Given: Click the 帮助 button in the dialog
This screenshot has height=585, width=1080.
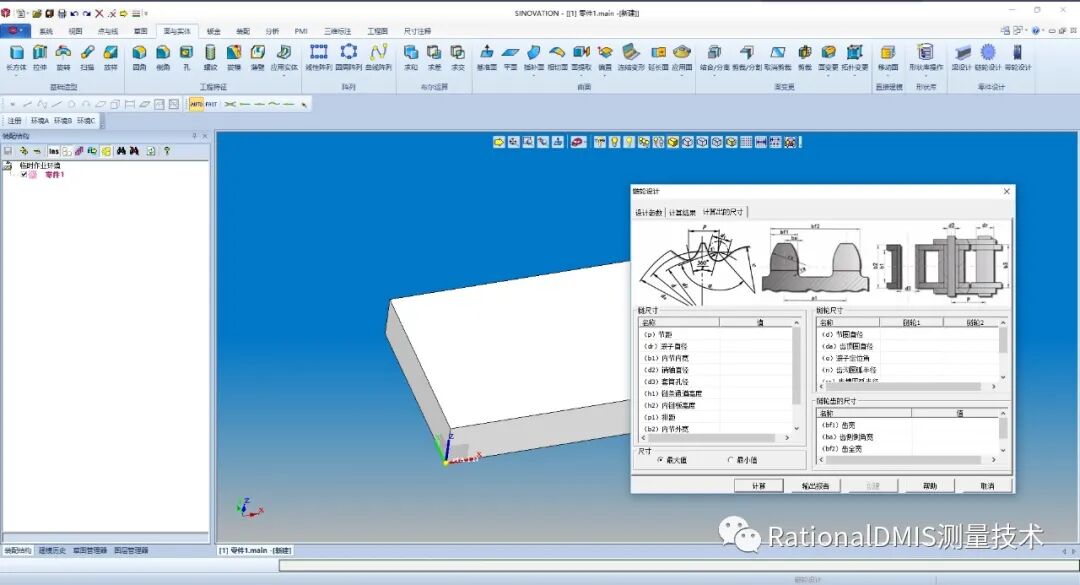Looking at the screenshot, I should 930,486.
